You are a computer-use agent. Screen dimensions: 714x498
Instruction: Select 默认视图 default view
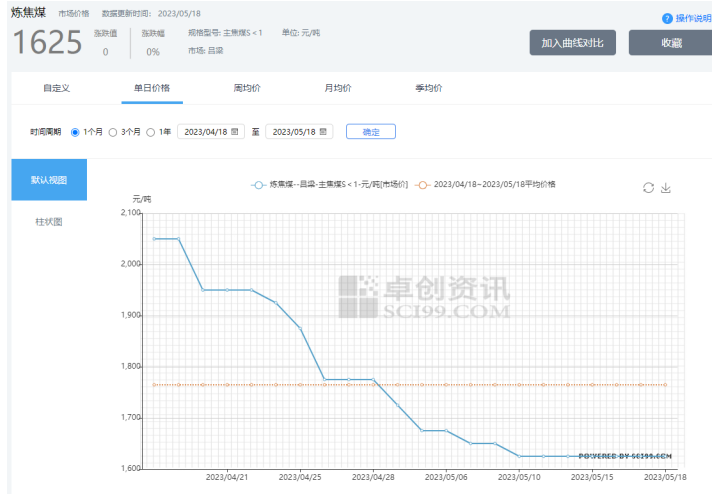point(49,180)
